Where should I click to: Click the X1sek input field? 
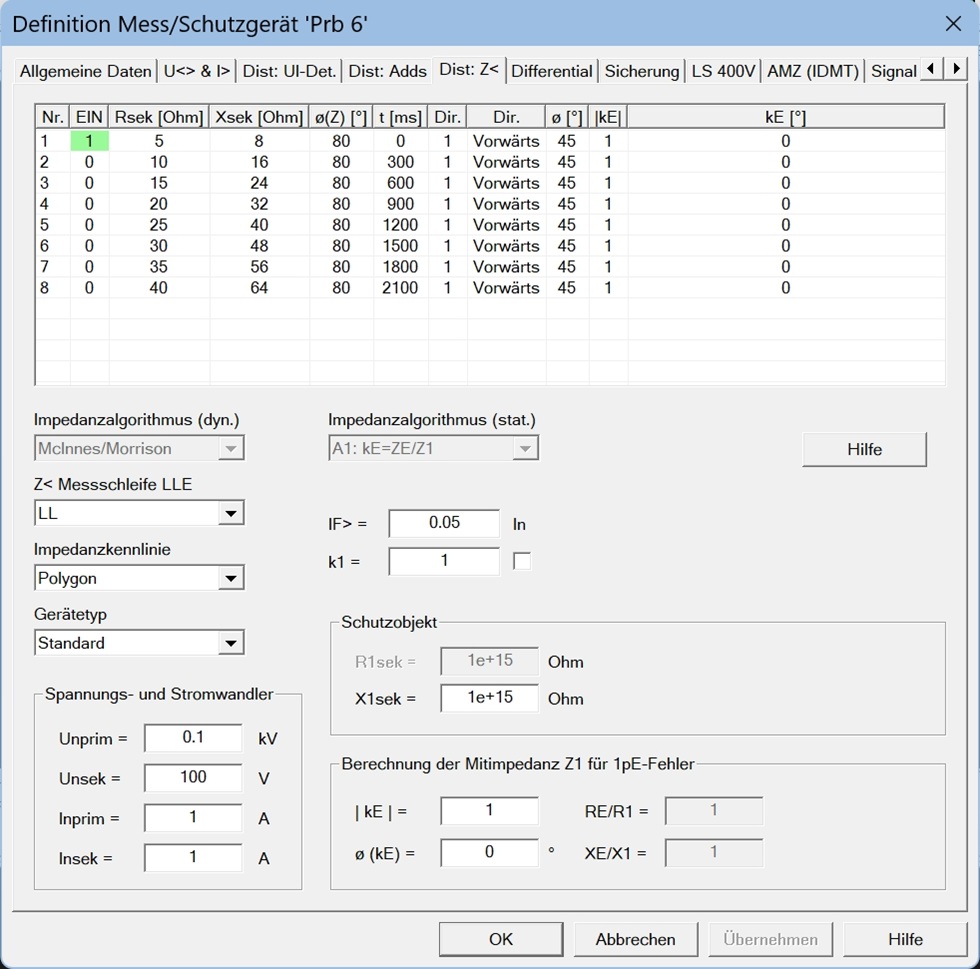click(x=489, y=698)
